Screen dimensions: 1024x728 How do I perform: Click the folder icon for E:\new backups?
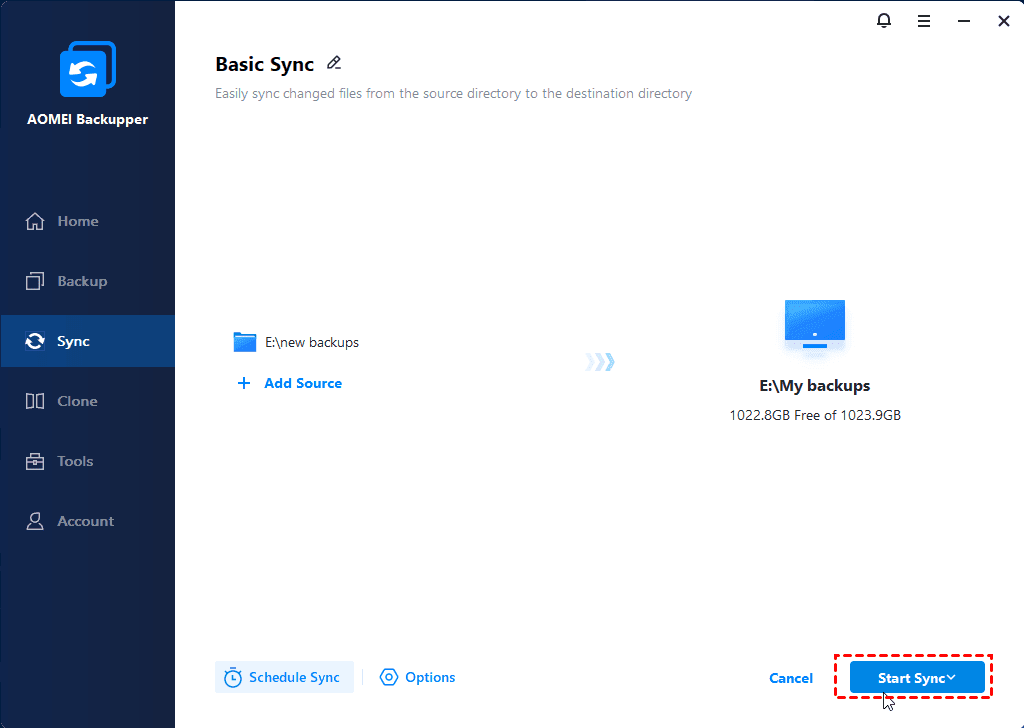[x=245, y=342]
